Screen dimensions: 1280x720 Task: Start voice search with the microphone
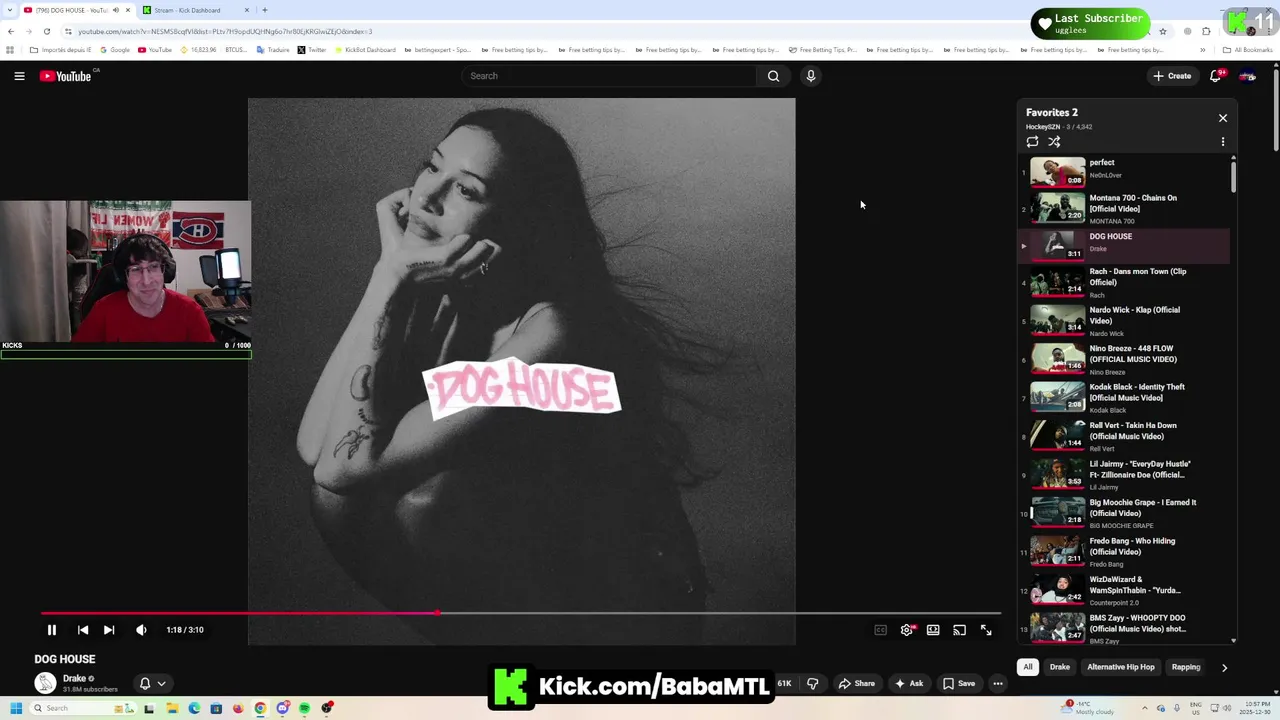point(811,76)
